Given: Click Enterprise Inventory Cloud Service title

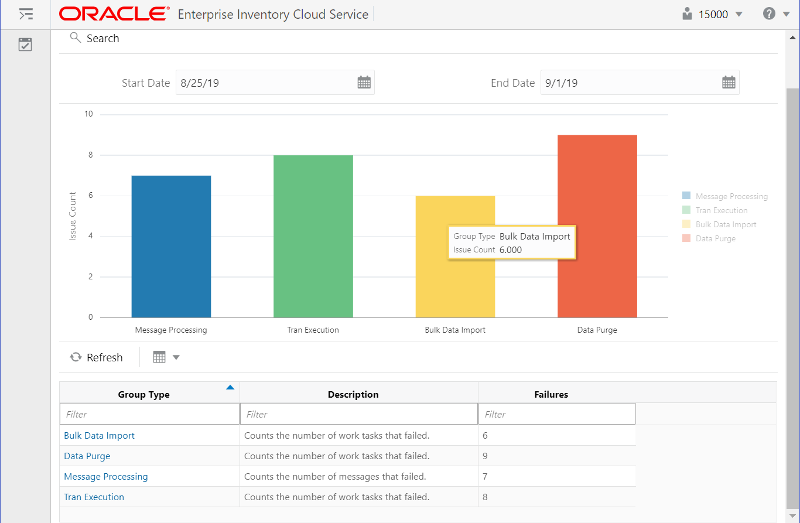Looking at the screenshot, I should pyautogui.click(x=273, y=14).
